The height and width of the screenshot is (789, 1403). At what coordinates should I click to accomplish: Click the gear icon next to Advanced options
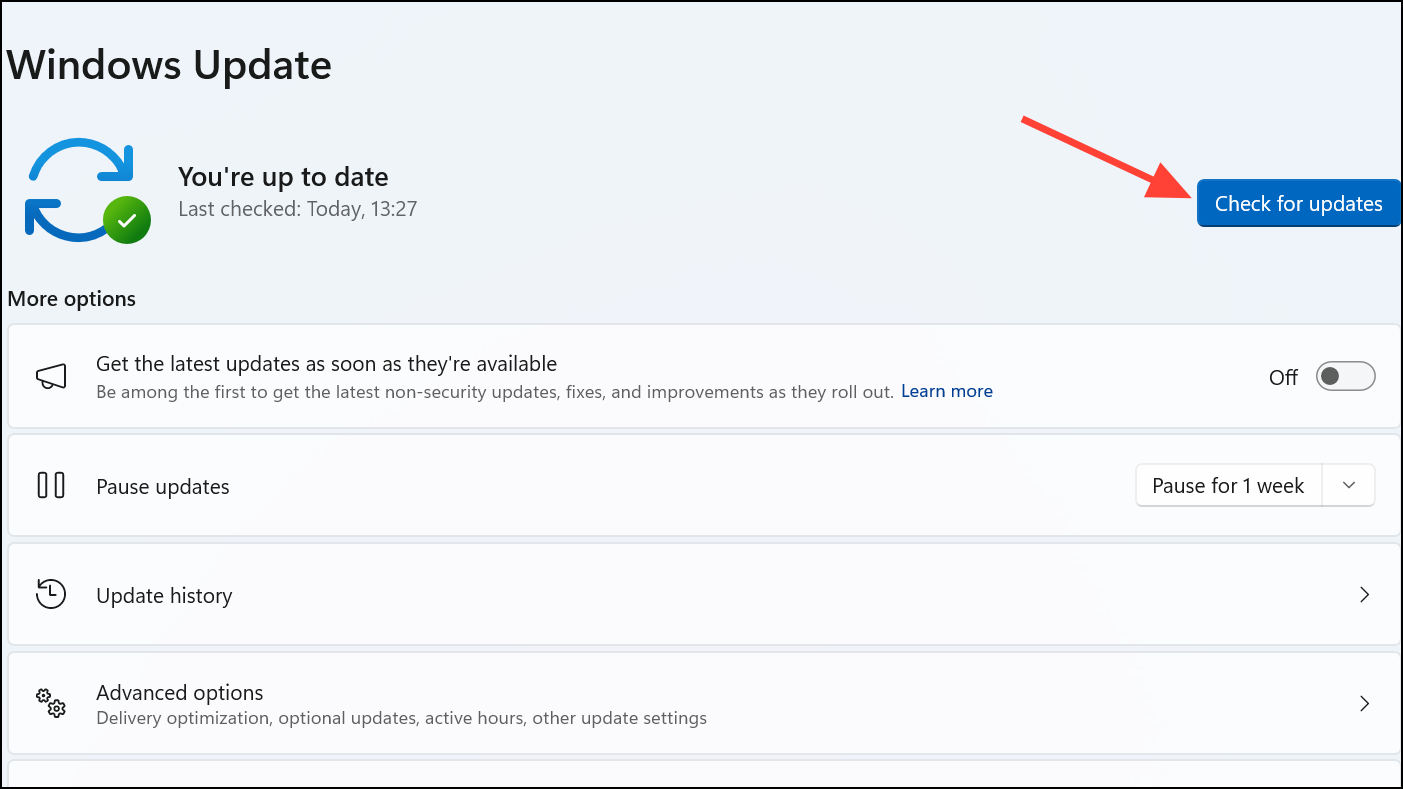click(x=50, y=703)
